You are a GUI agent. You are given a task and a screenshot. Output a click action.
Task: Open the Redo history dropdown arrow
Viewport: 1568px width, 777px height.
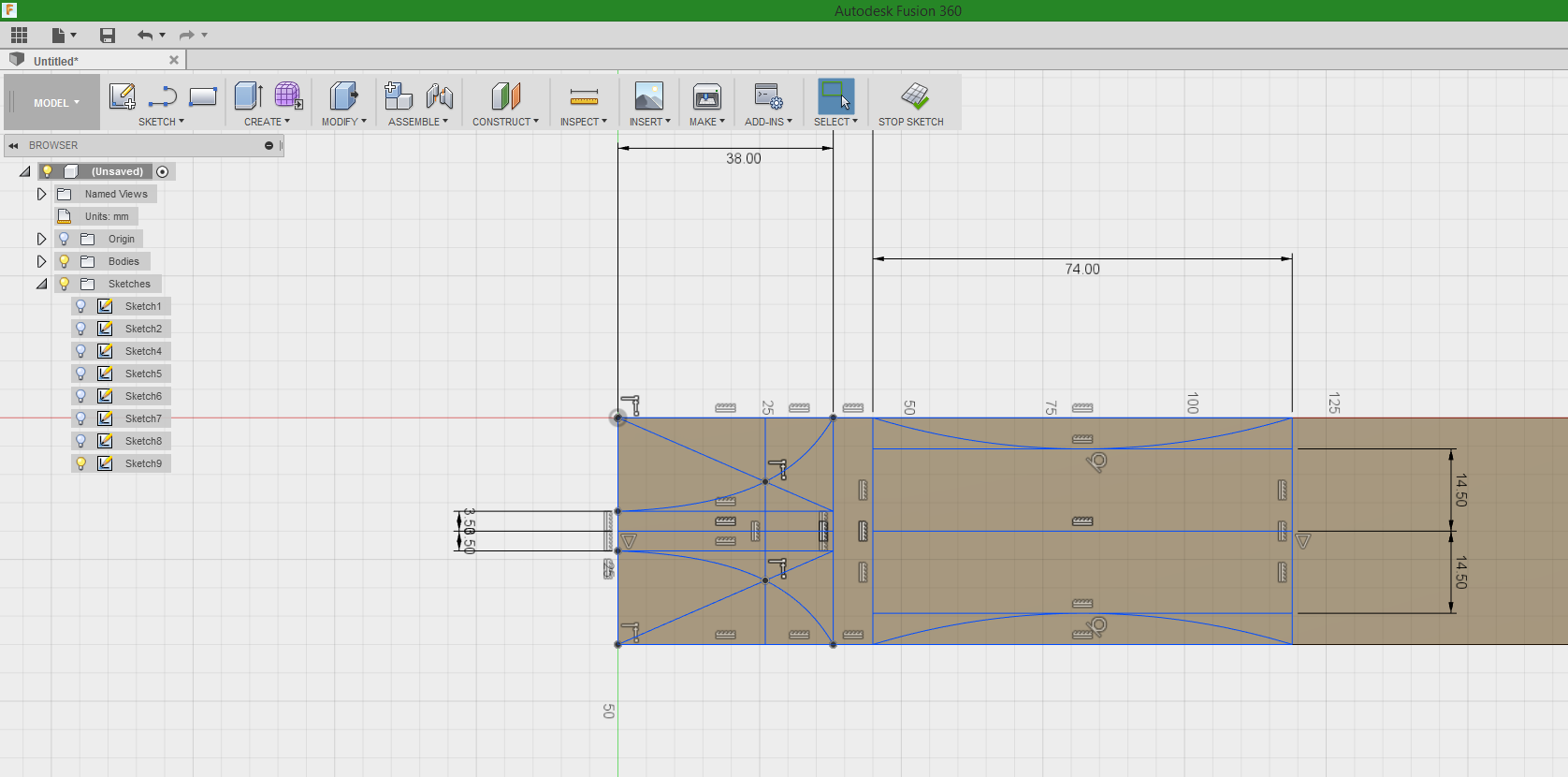click(205, 36)
